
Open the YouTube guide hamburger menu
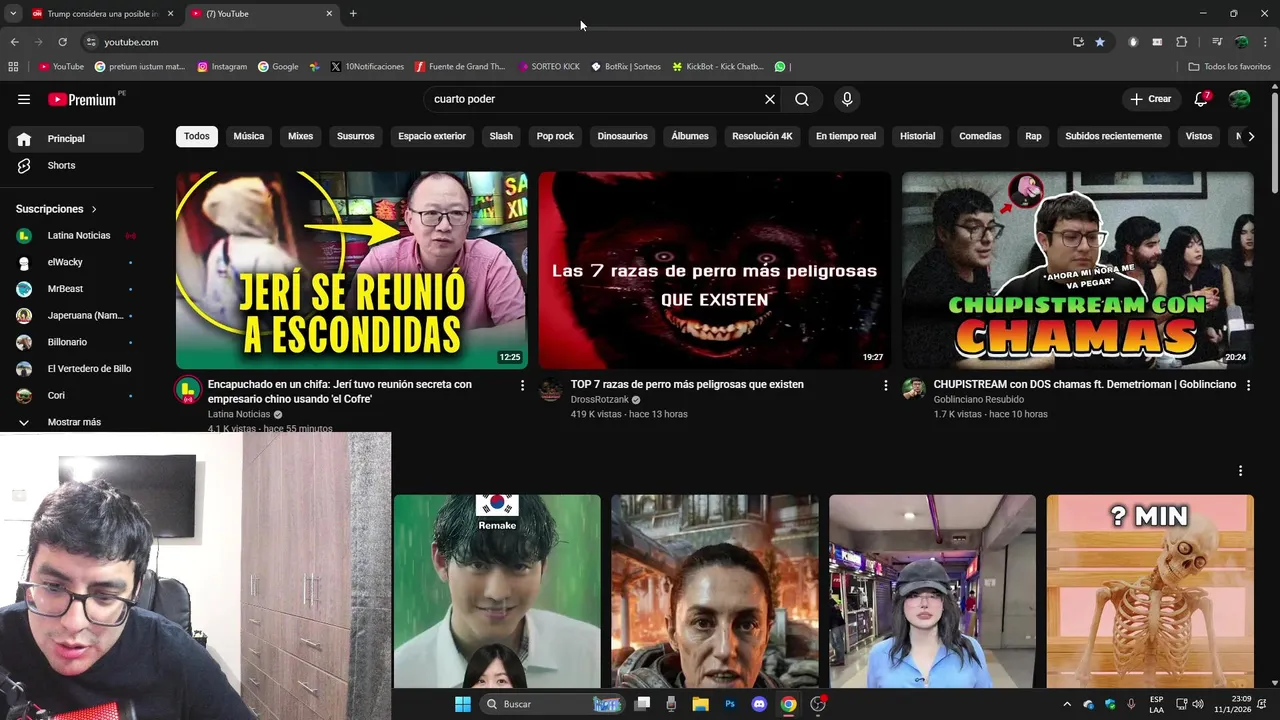click(24, 99)
